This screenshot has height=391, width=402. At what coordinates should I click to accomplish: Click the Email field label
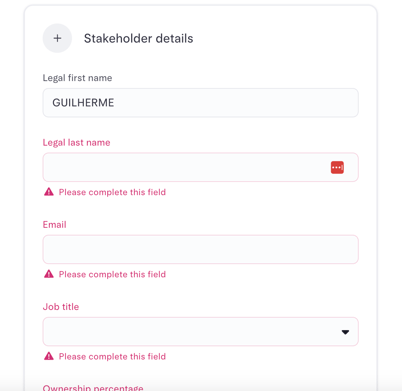(54, 225)
